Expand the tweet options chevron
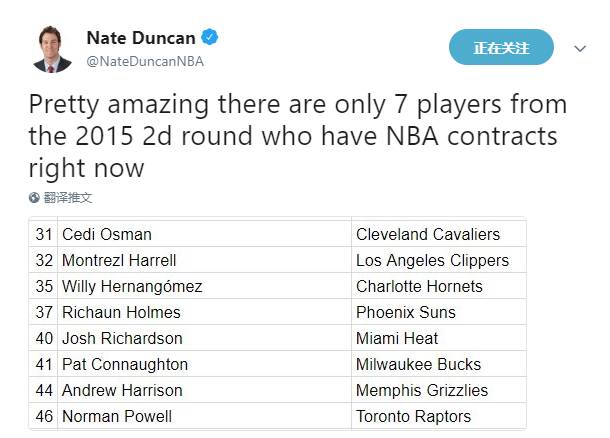 click(579, 48)
